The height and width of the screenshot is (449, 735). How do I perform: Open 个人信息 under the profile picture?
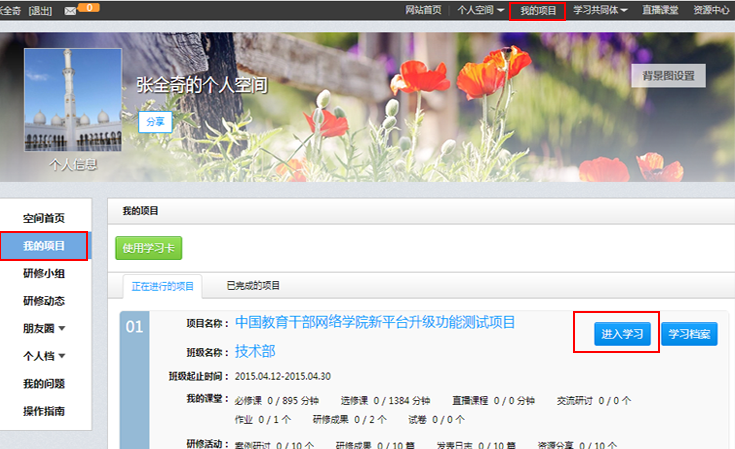[73, 165]
